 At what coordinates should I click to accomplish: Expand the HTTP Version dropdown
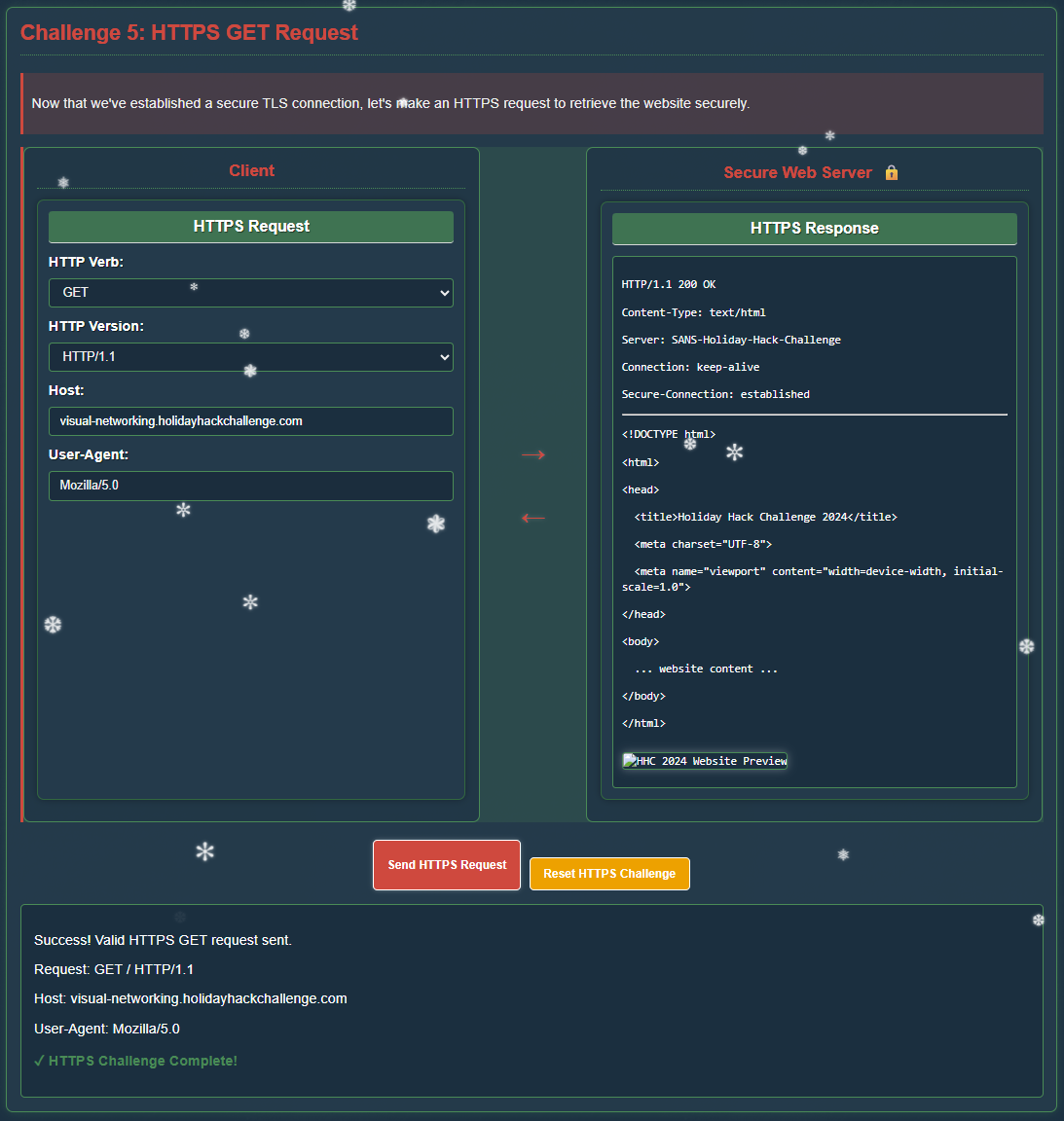click(x=251, y=357)
